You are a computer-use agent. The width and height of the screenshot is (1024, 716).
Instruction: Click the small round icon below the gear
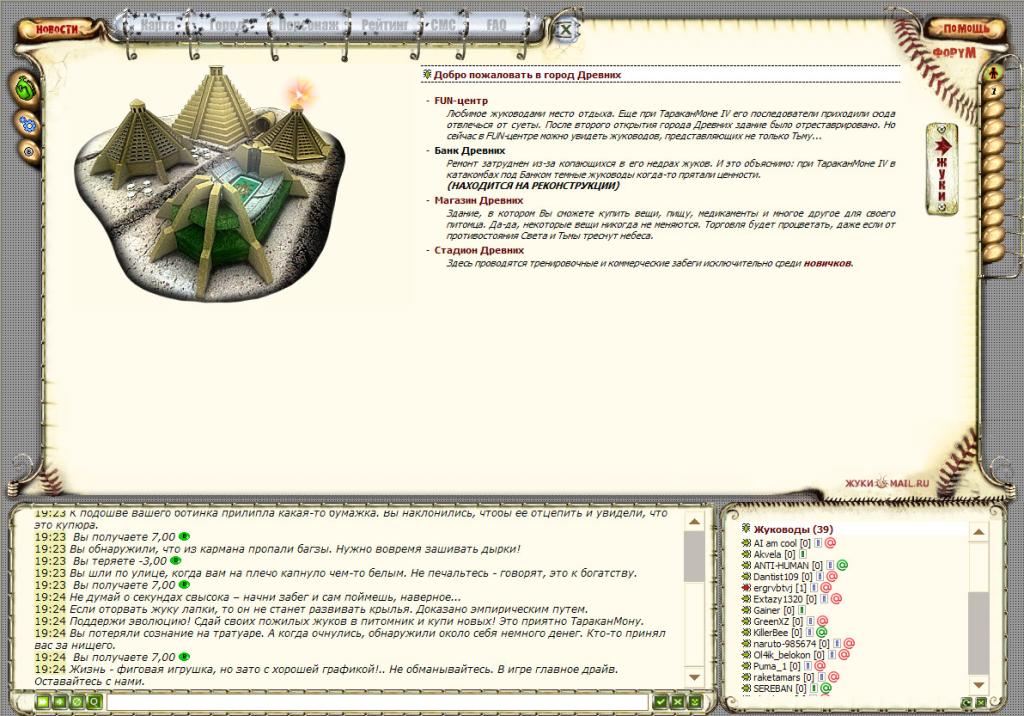coord(28,151)
